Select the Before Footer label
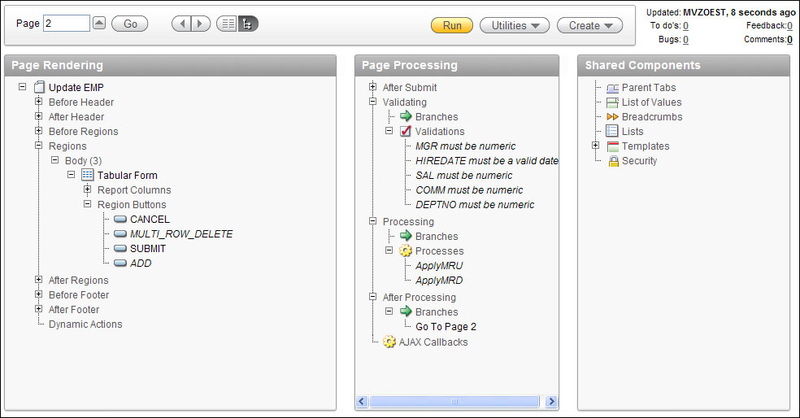Screen dimensions: 800x418 pos(79,295)
